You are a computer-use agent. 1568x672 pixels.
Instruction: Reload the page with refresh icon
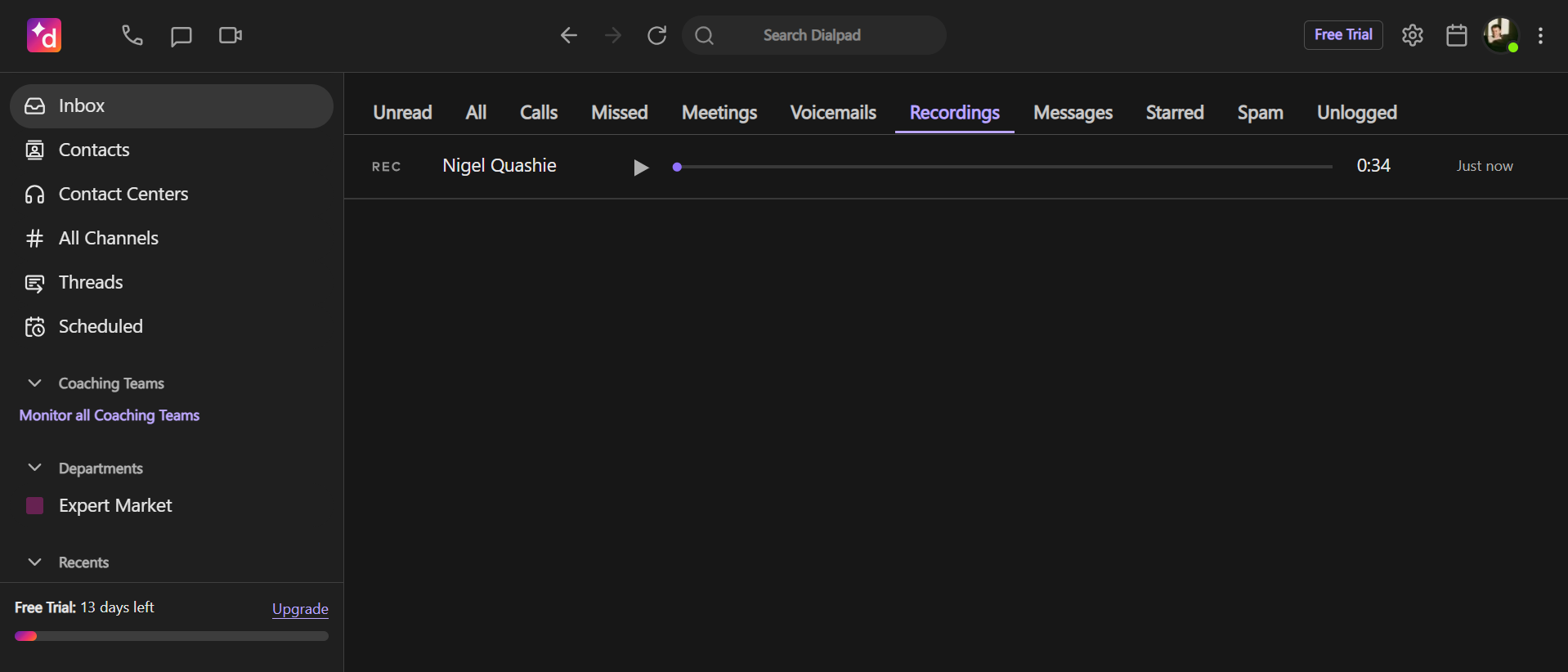coord(657,35)
